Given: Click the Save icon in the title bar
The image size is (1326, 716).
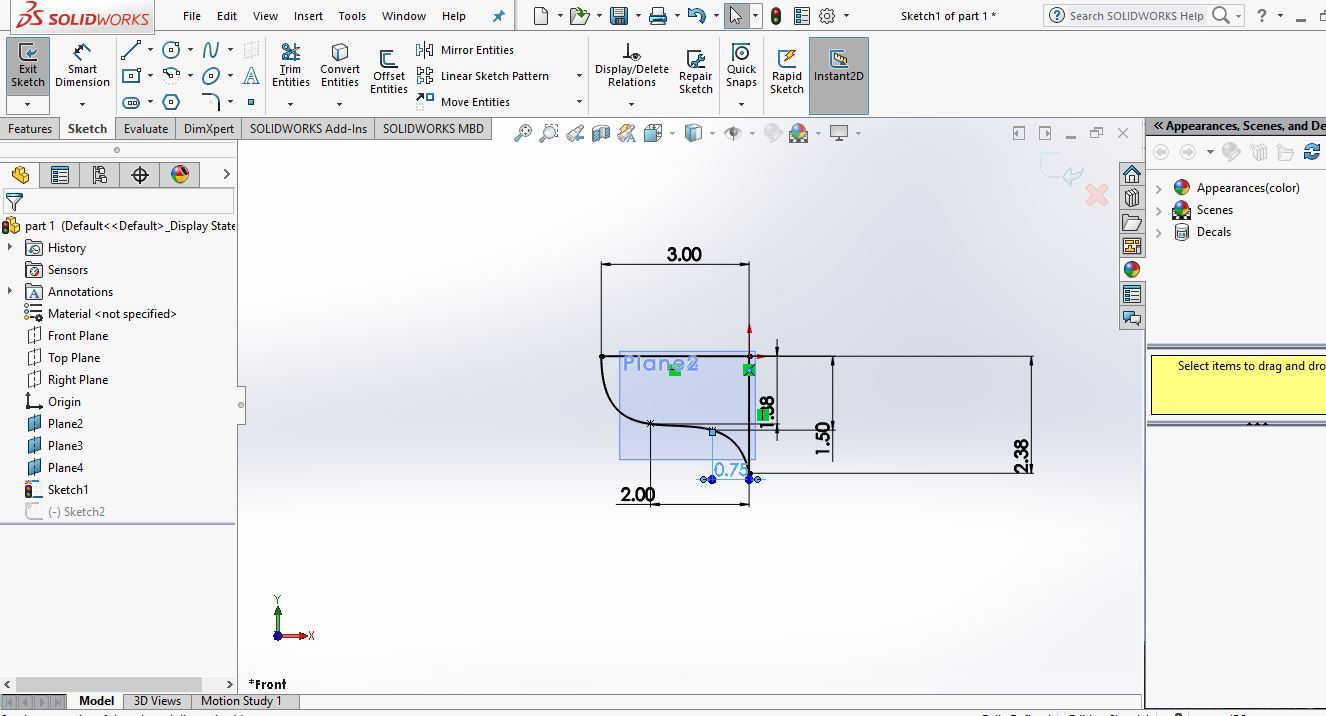Looking at the screenshot, I should pos(619,16).
